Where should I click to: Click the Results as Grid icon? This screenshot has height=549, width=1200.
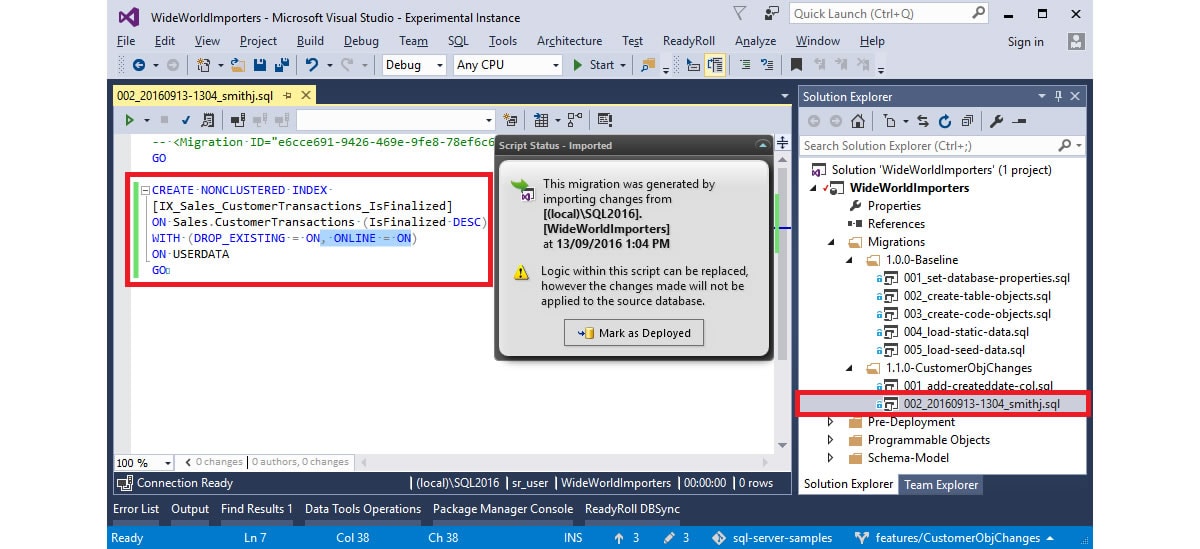[x=541, y=120]
